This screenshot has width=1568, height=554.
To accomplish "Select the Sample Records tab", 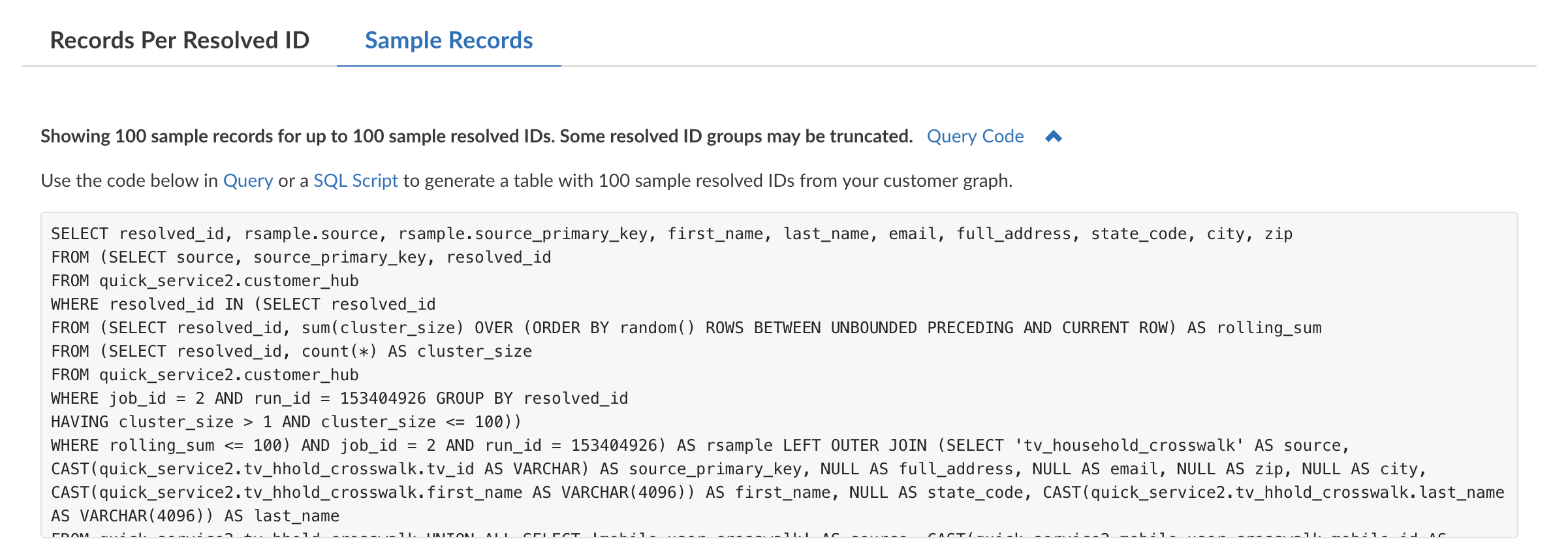I will click(448, 41).
